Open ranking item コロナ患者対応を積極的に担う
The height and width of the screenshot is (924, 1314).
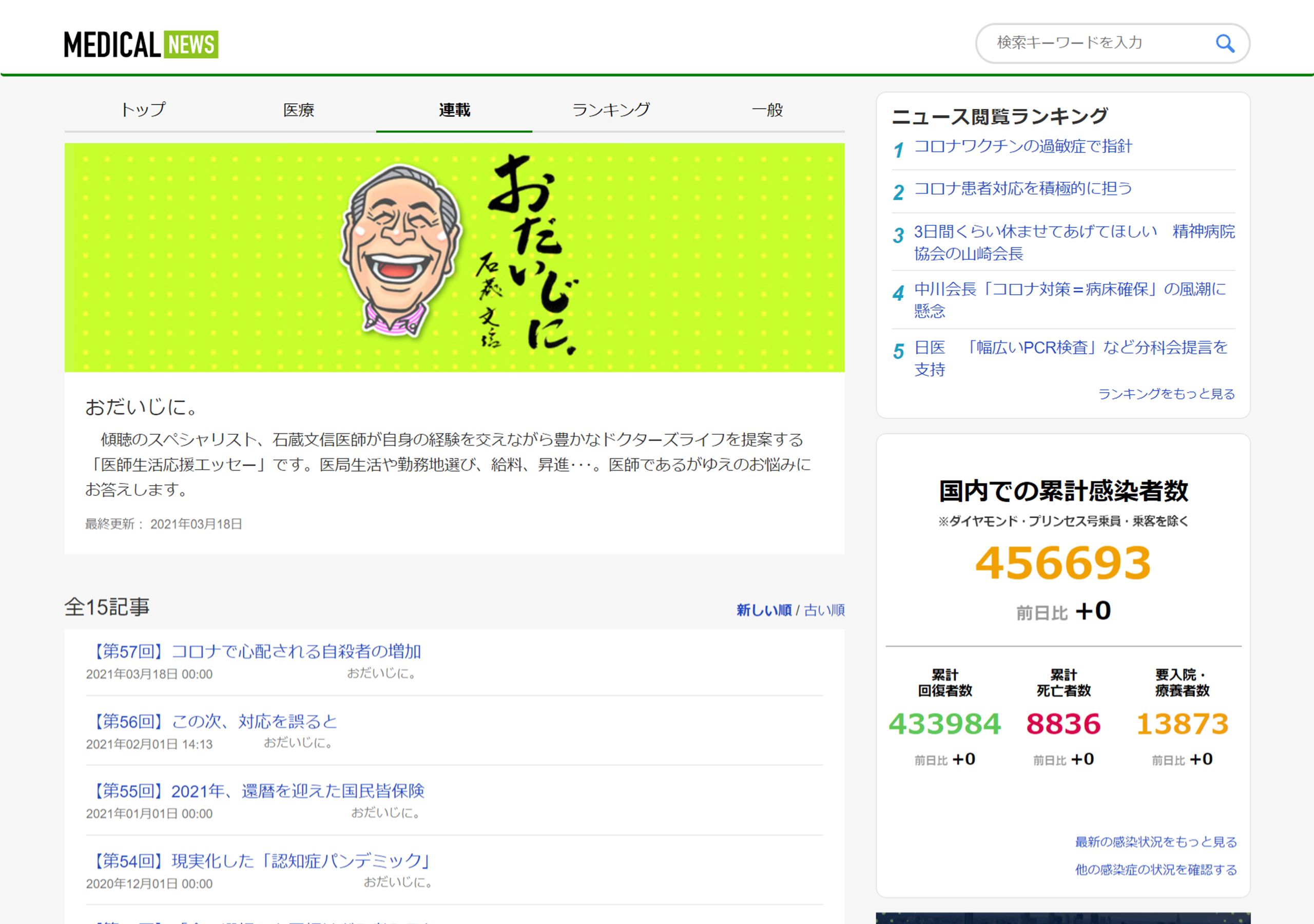click(x=1022, y=188)
